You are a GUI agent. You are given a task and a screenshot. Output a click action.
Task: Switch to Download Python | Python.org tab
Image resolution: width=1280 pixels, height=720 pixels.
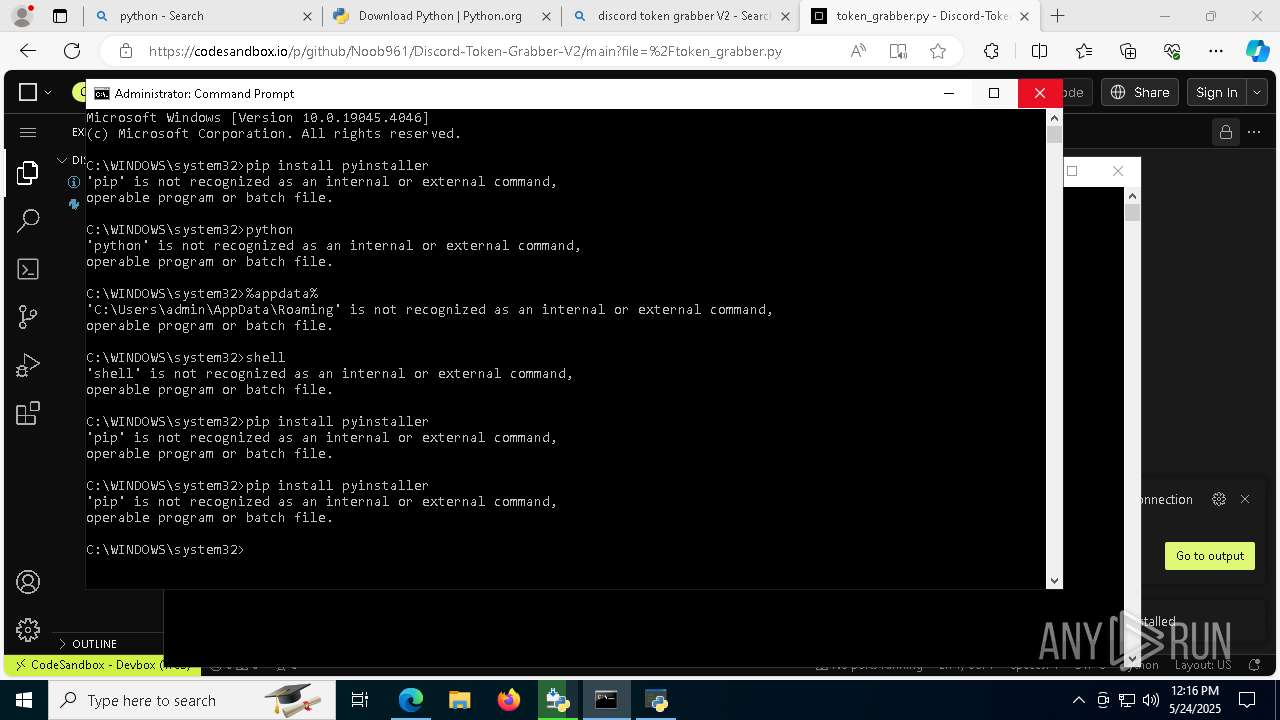[441, 16]
